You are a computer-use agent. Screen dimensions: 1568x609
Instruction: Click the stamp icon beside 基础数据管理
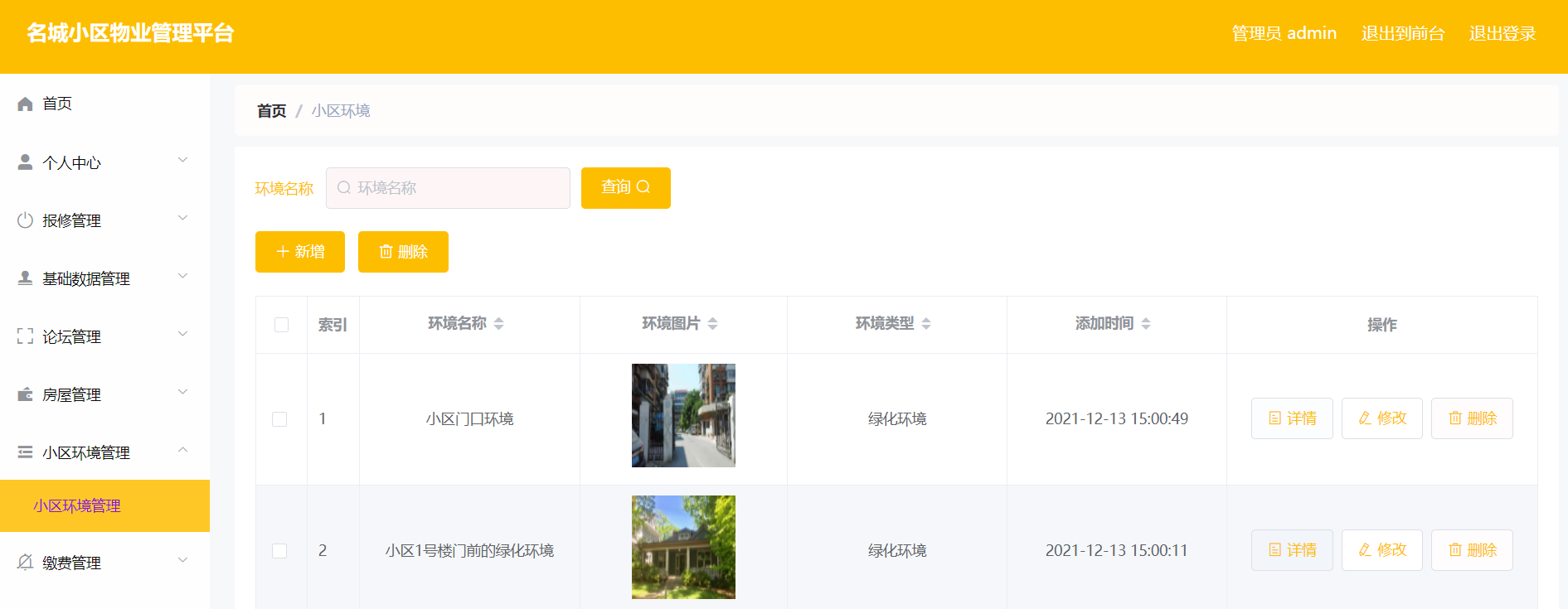[25, 278]
